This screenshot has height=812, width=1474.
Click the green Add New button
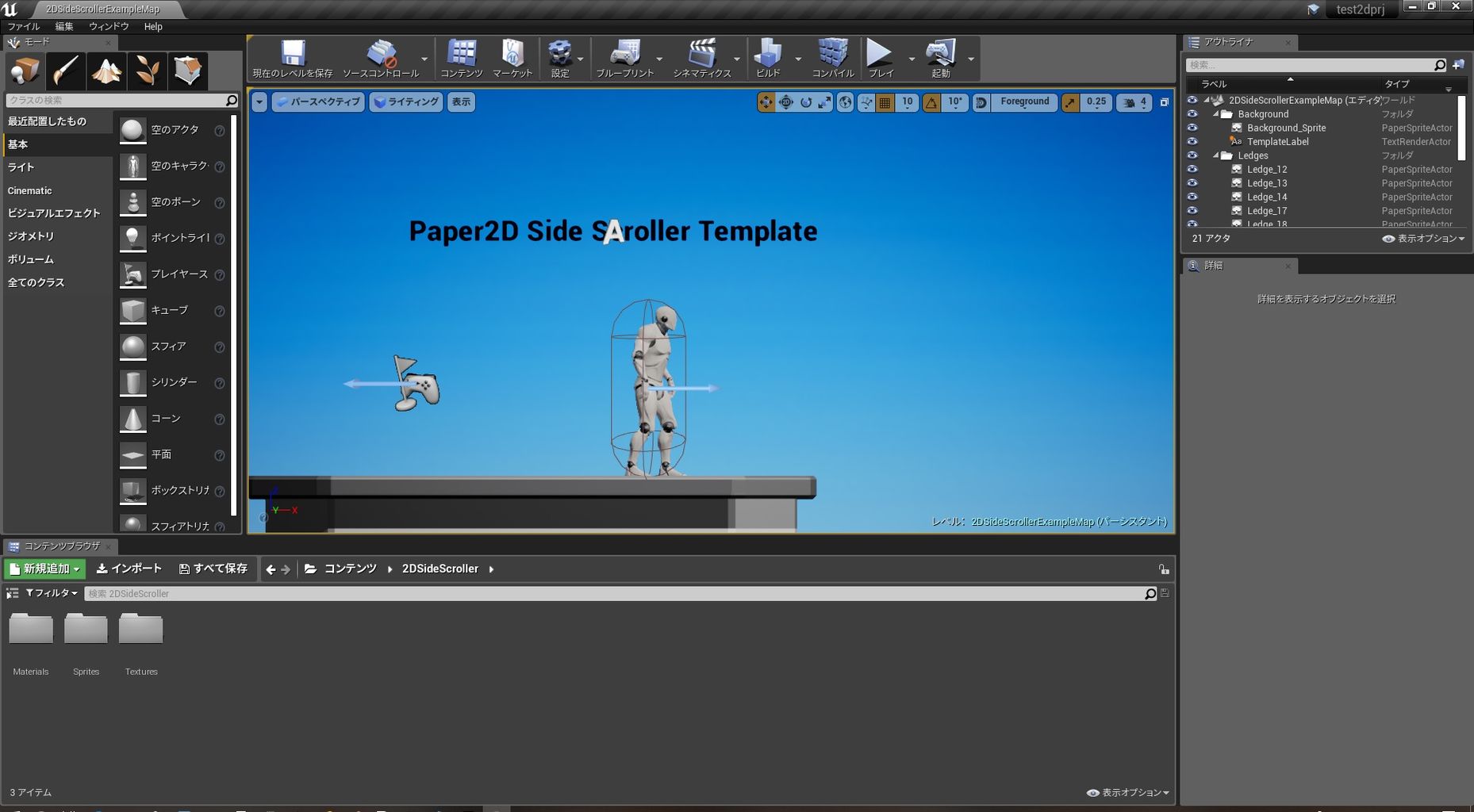[x=45, y=569]
